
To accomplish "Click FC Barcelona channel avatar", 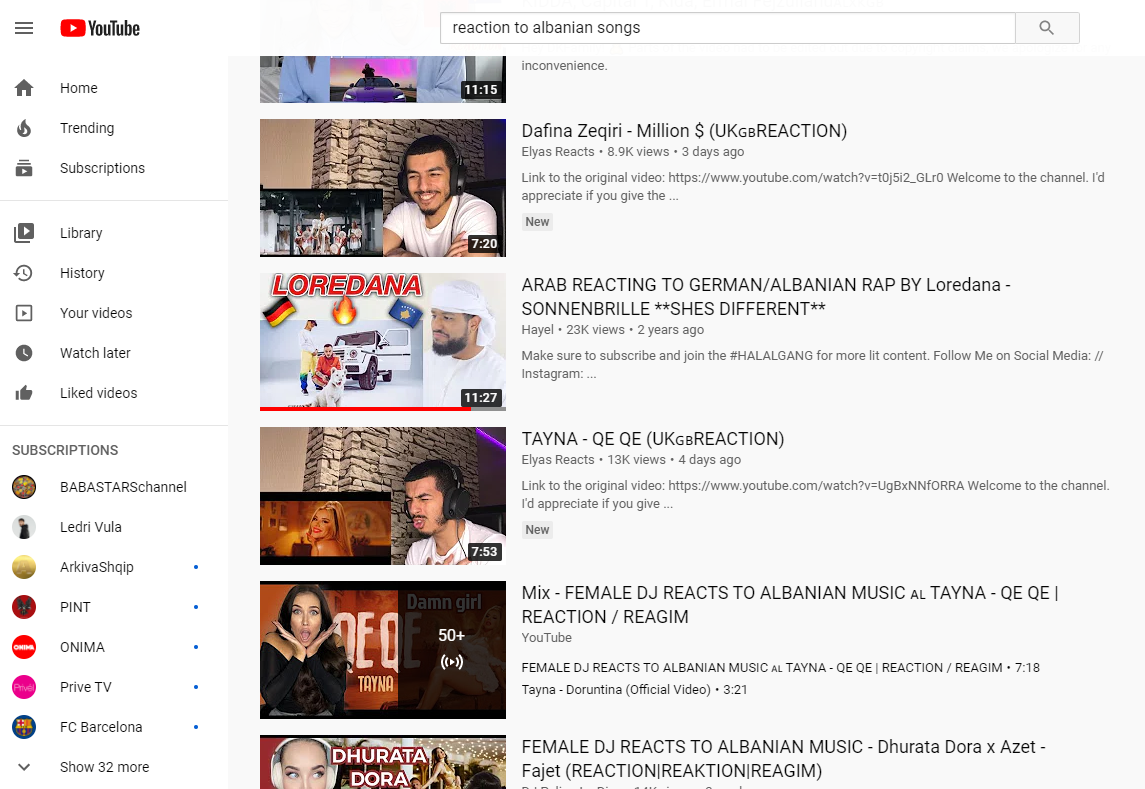I will pyautogui.click(x=24, y=727).
